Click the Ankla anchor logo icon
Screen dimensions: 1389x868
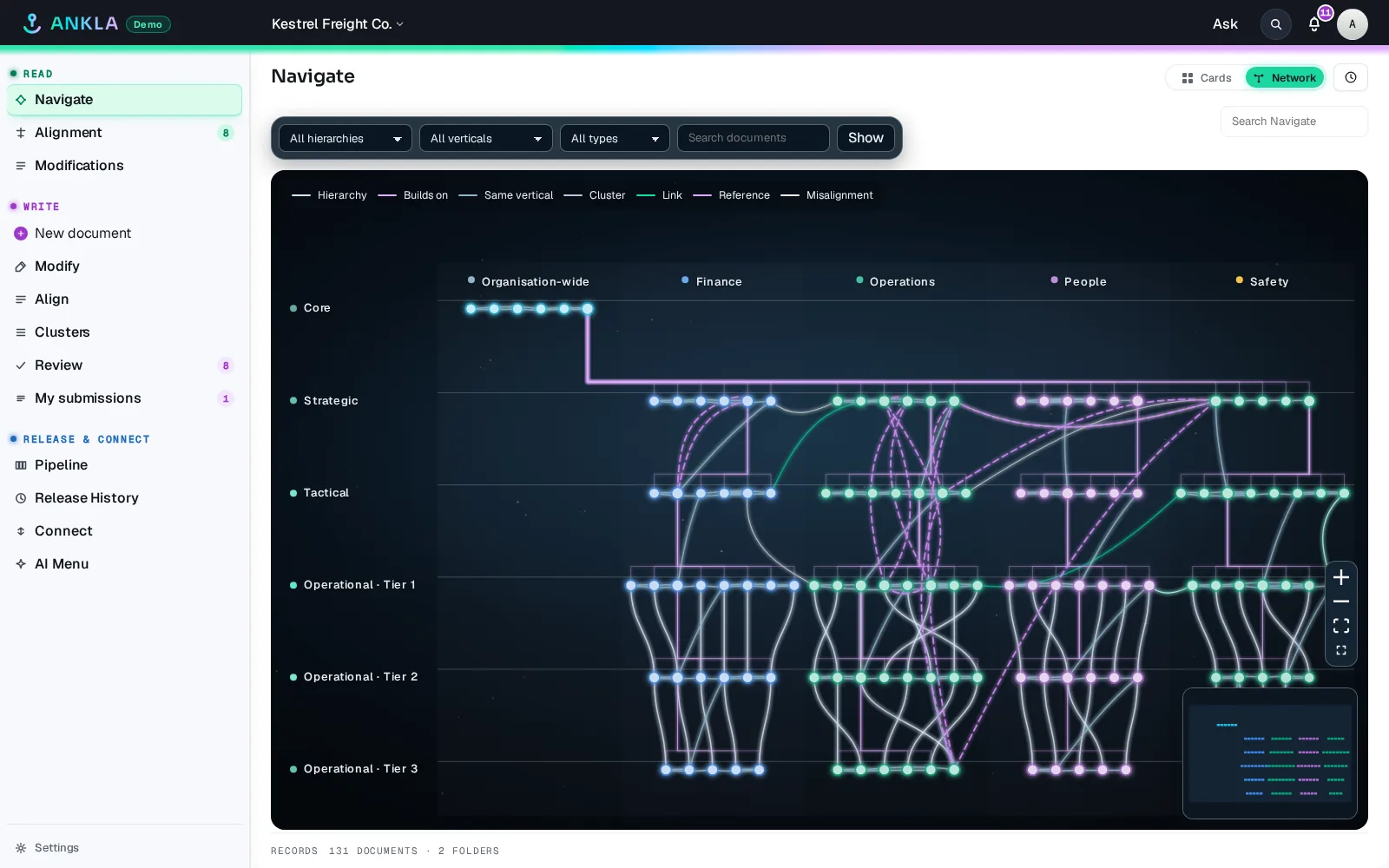(x=32, y=23)
